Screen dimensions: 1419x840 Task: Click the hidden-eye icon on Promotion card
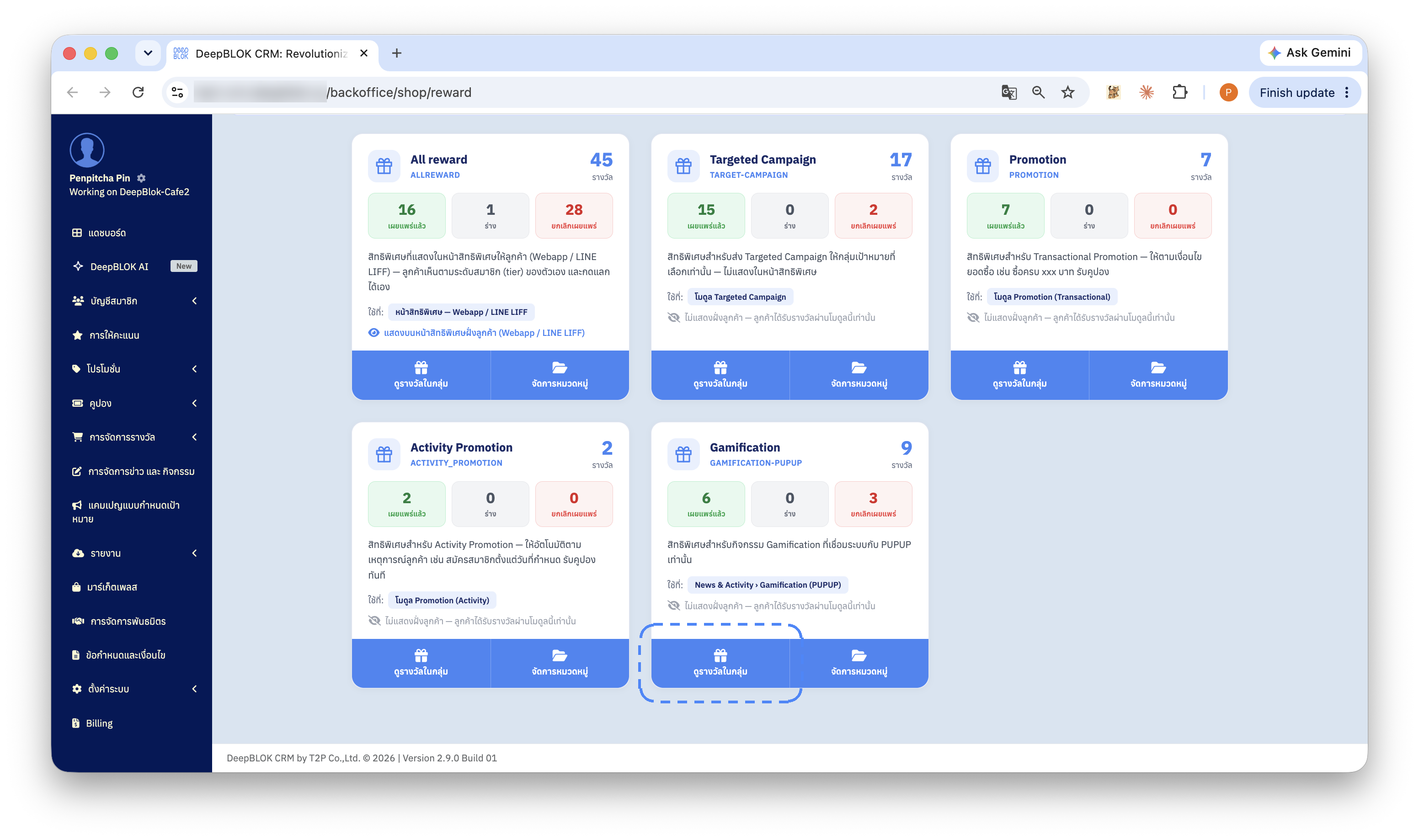tap(973, 318)
